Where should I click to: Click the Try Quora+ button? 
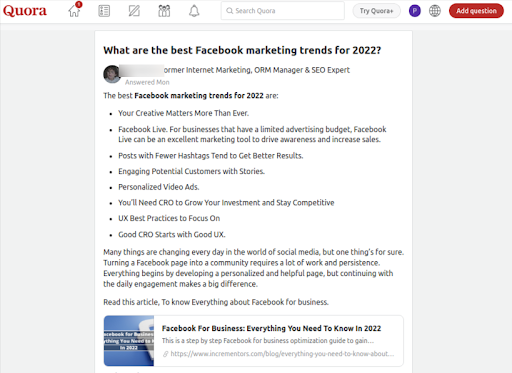coord(376,11)
